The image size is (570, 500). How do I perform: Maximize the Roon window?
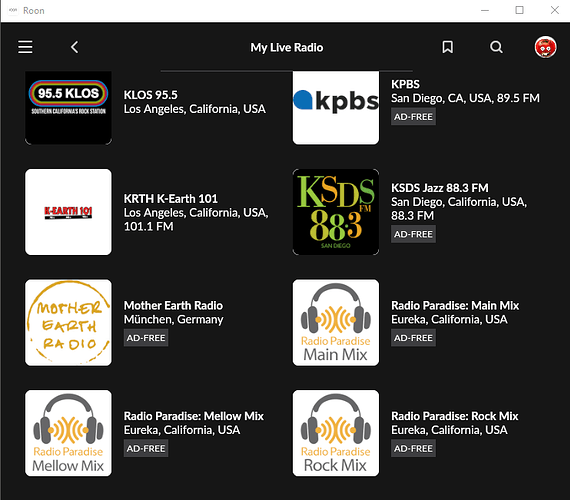[x=519, y=10]
